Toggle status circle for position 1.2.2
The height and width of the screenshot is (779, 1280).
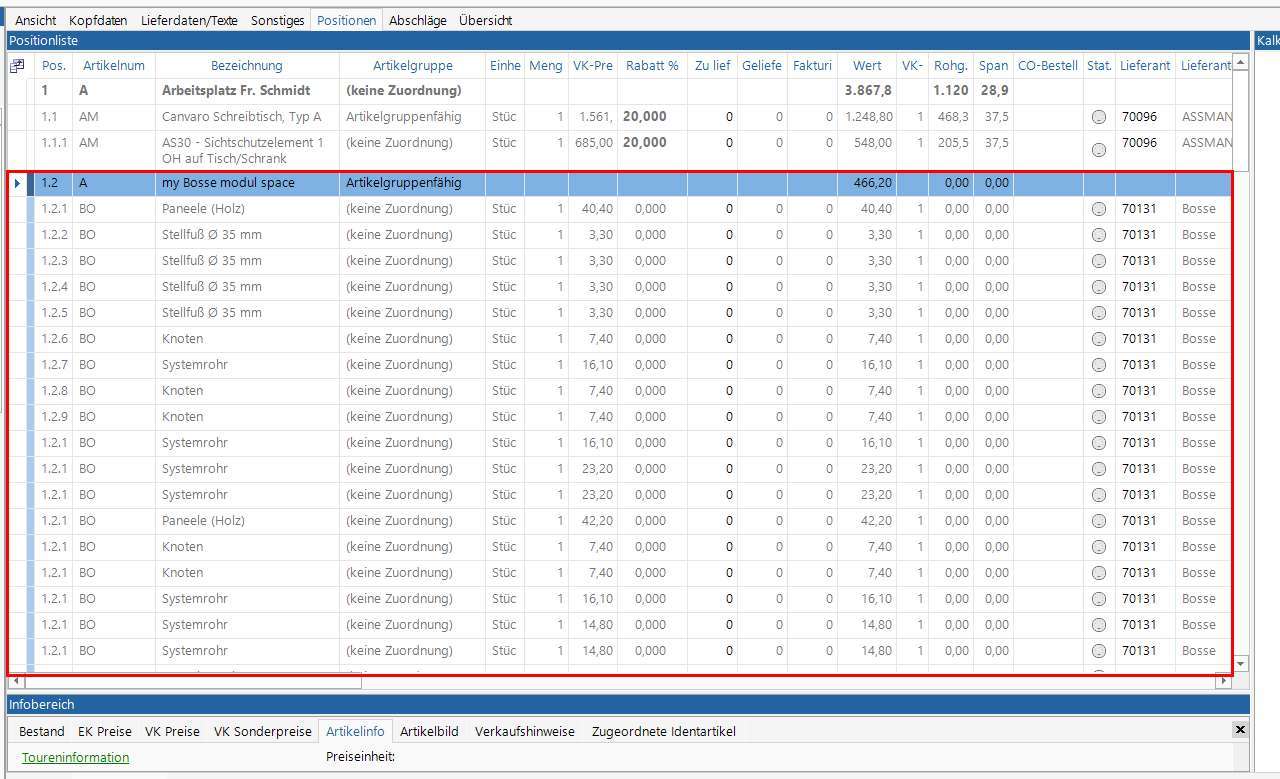[1099, 235]
